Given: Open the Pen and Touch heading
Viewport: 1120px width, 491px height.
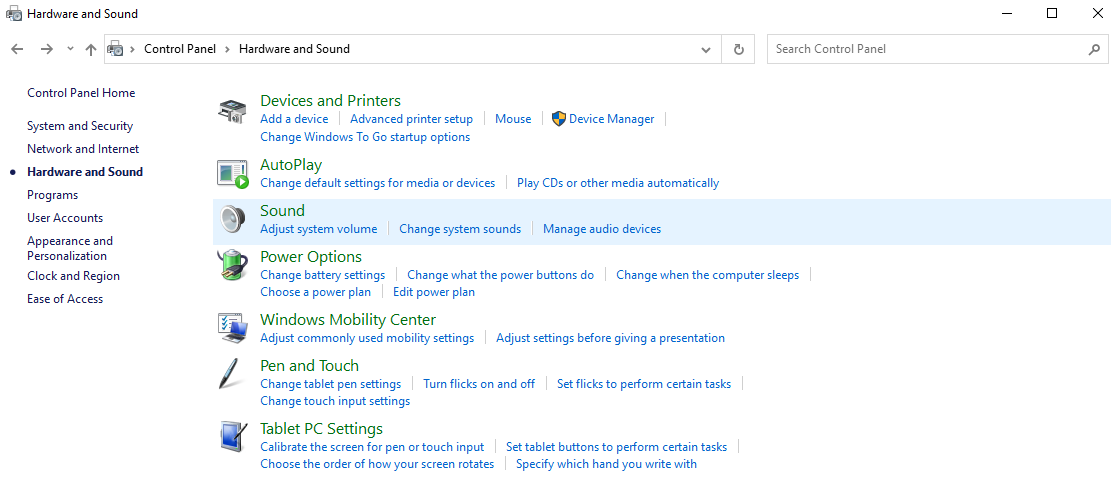Looking at the screenshot, I should (309, 366).
